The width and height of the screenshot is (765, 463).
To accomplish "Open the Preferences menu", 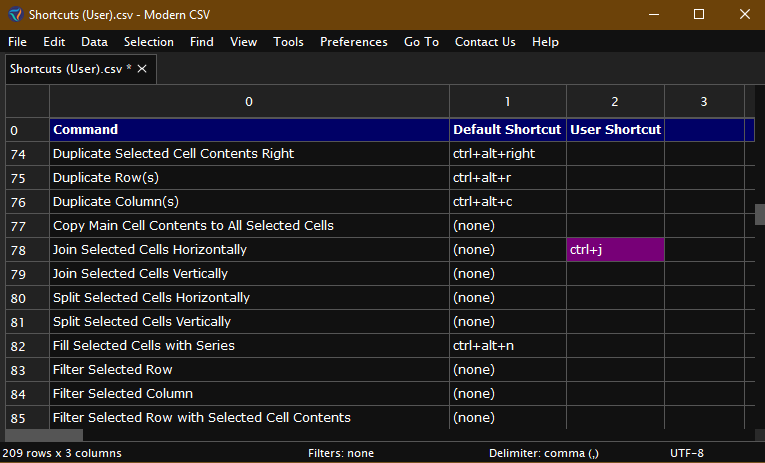I will coord(354,42).
